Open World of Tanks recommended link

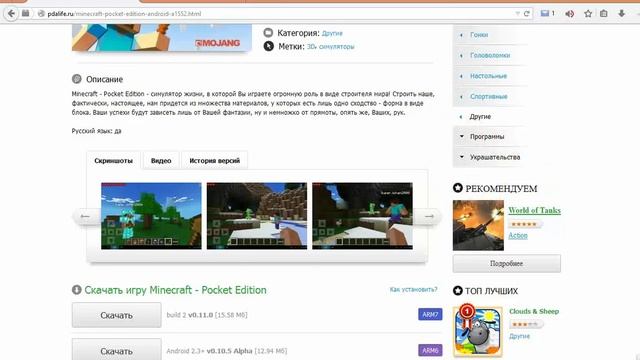tap(534, 210)
